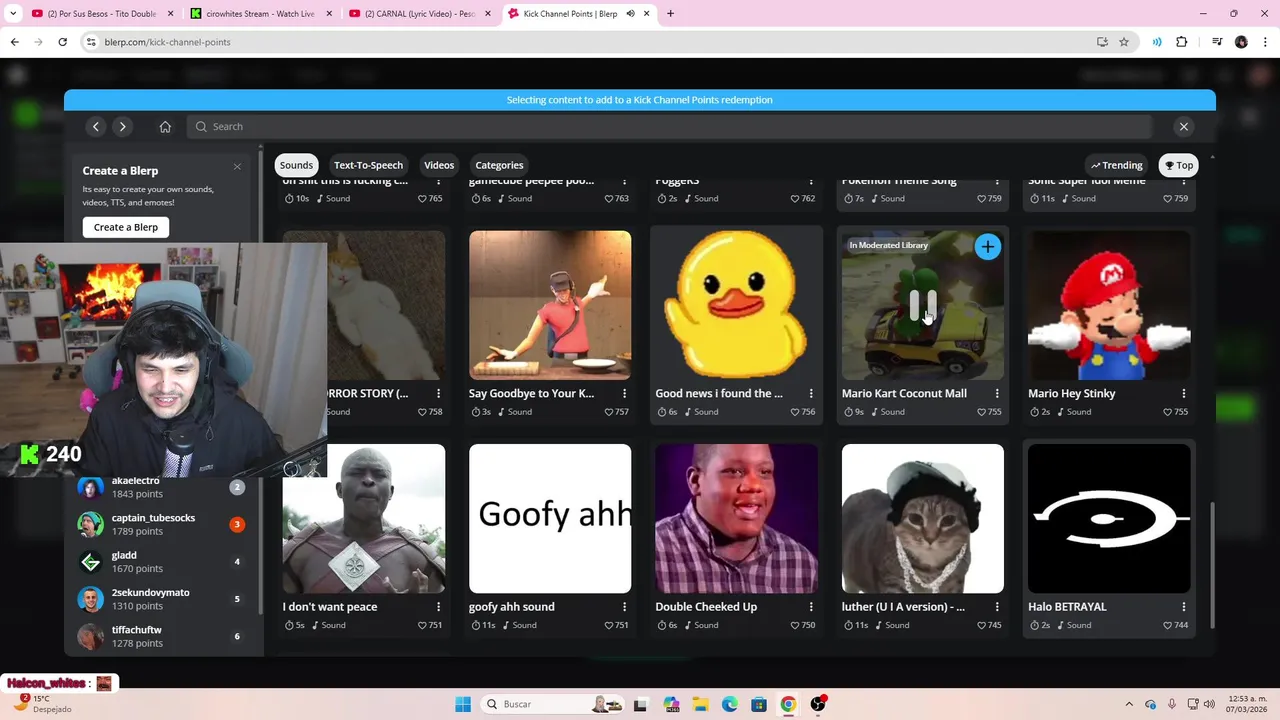Pause the Mario Kart Coconut Mall sound

click(922, 305)
